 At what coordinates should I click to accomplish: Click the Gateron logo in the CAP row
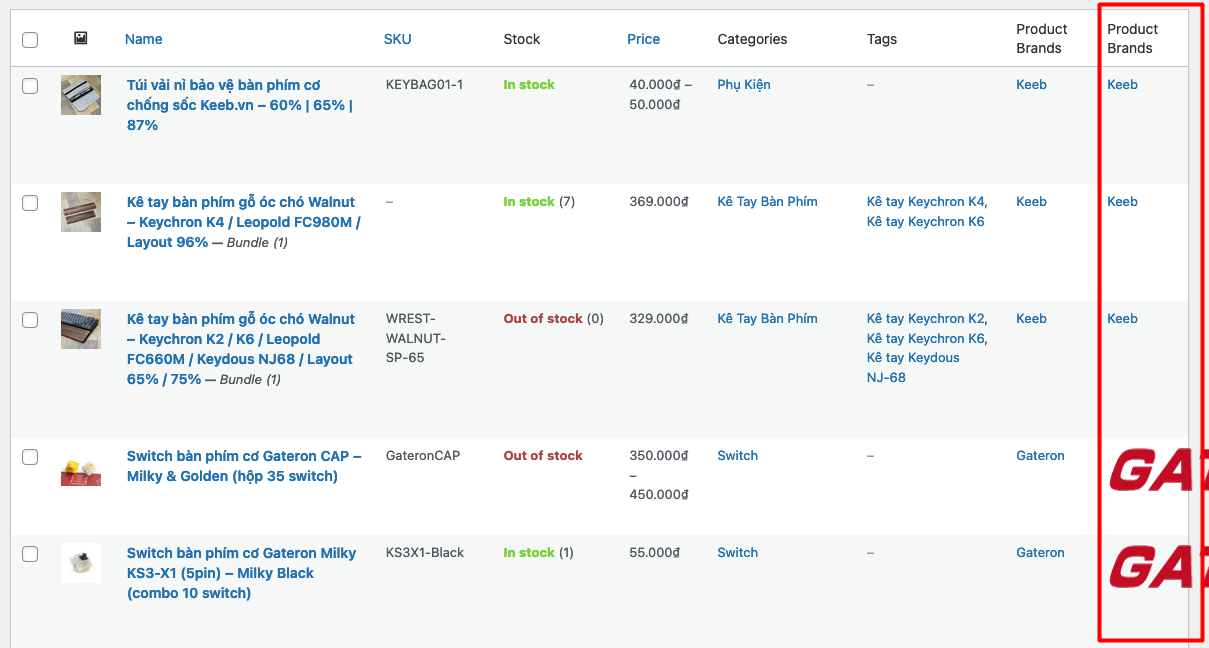[x=1153, y=471]
